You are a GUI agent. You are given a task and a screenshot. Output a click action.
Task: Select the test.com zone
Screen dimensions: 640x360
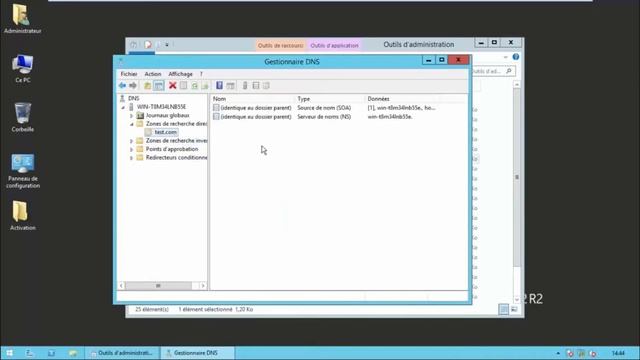click(165, 132)
